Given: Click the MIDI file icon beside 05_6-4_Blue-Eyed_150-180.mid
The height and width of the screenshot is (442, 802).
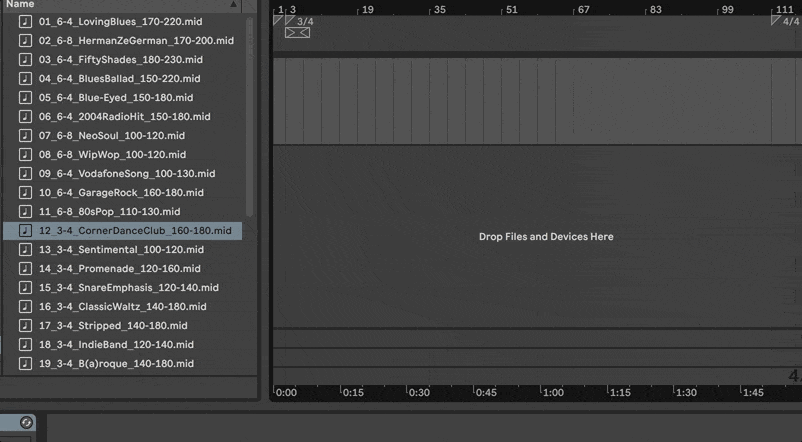Looking at the screenshot, I should (x=25, y=97).
